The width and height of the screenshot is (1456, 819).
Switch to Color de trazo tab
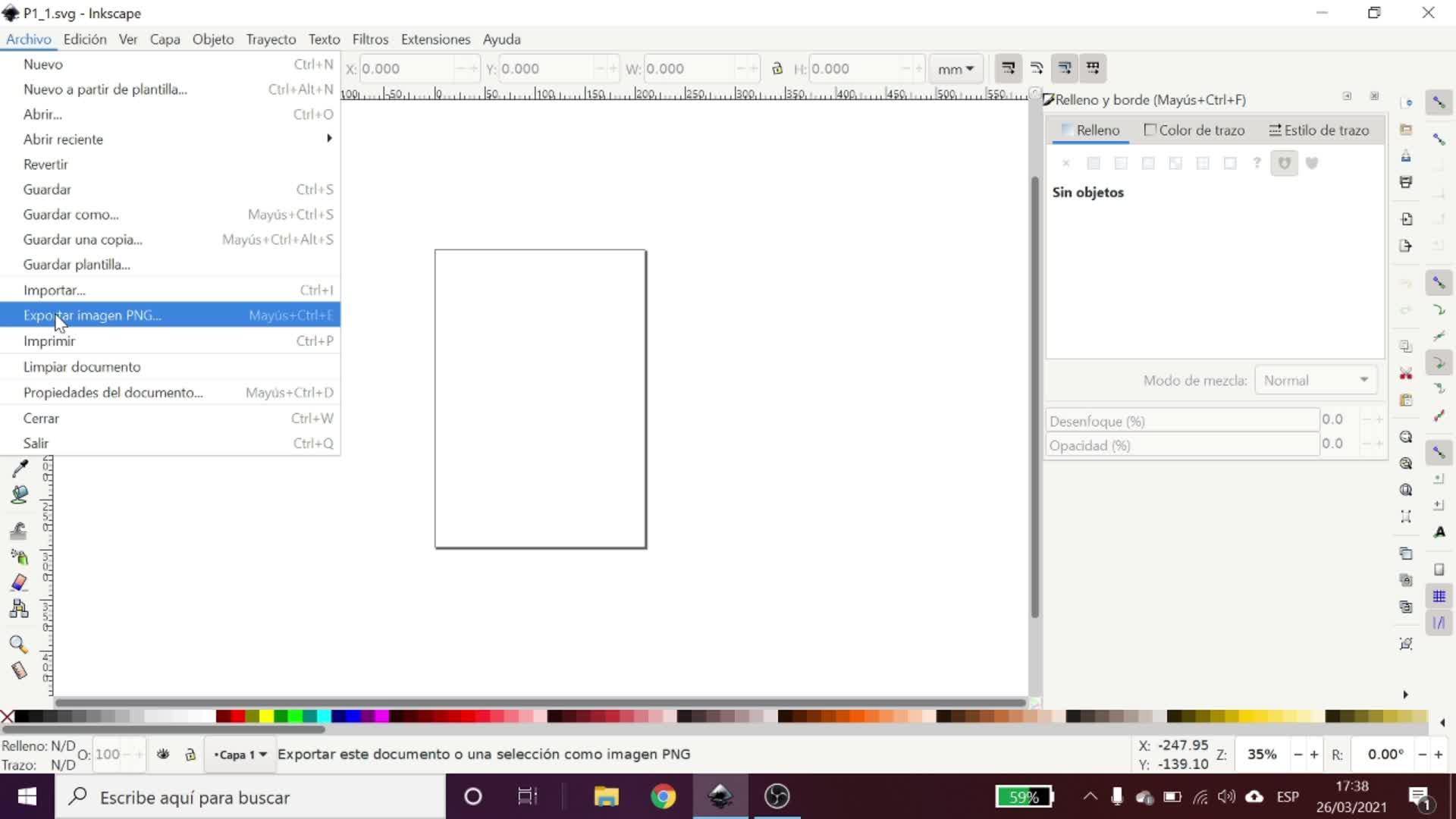click(x=1194, y=130)
